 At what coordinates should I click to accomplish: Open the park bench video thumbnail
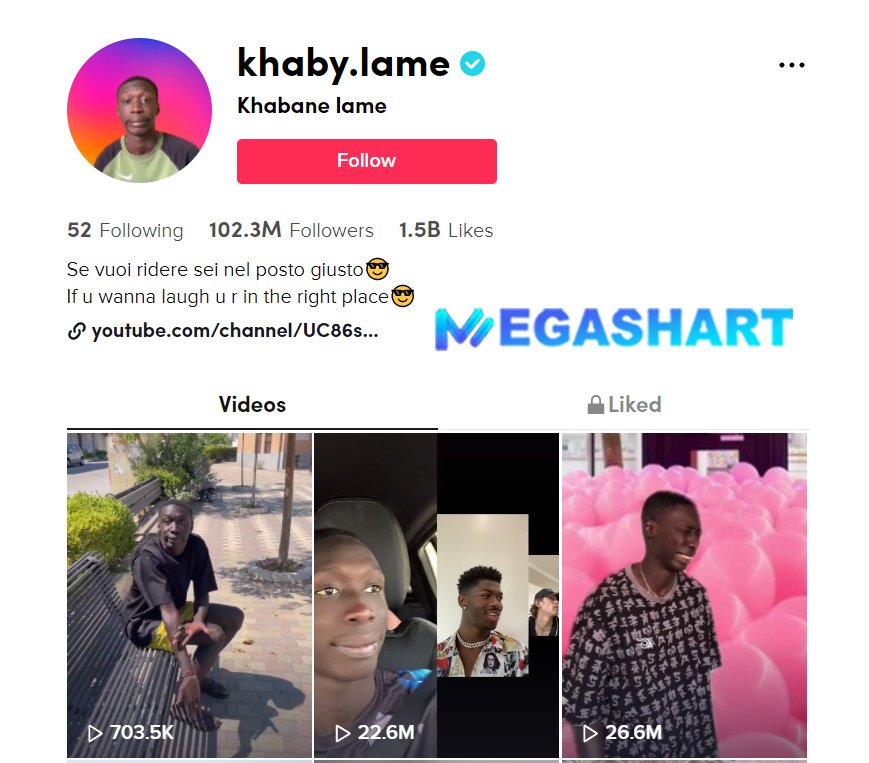coord(189,595)
